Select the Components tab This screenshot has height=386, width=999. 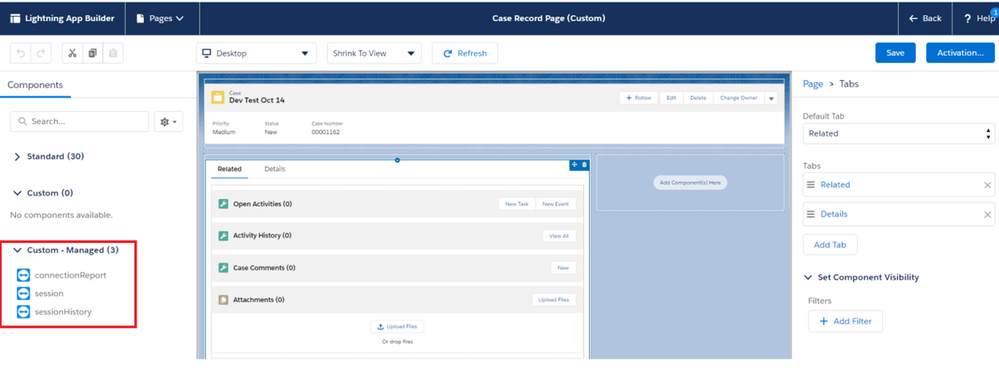click(35, 85)
